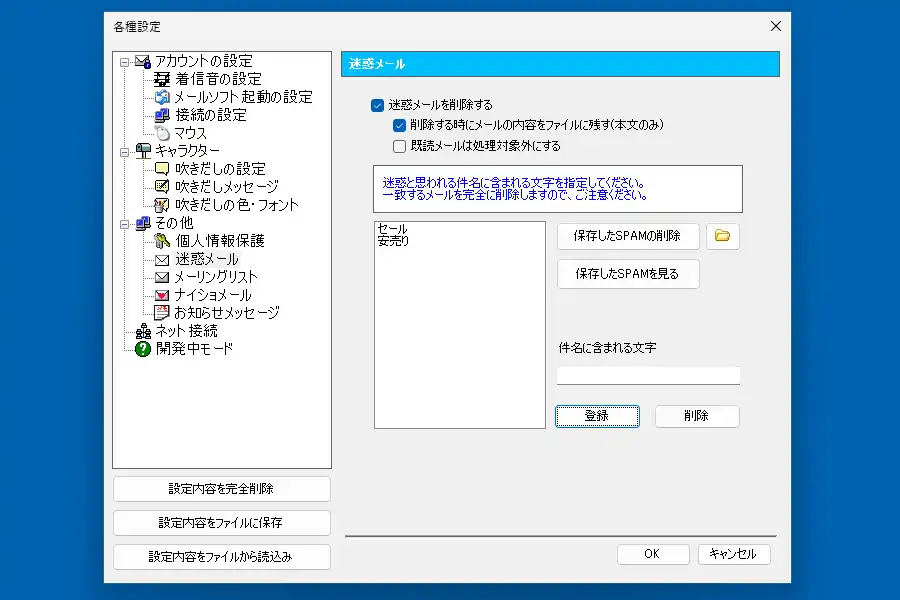Screen dimensions: 900x600
Task: Click the お知らせメッセージ notepad icon
Action: 162,313
